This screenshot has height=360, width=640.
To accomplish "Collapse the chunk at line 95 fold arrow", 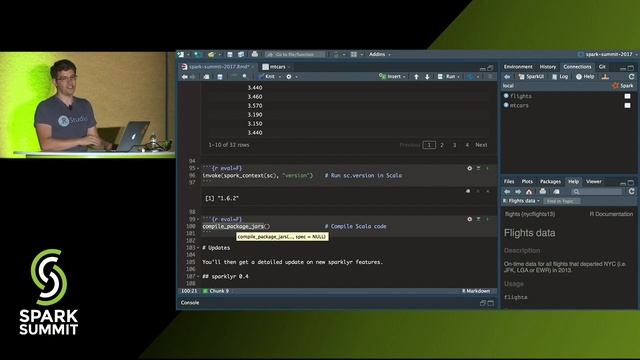I will [198, 168].
